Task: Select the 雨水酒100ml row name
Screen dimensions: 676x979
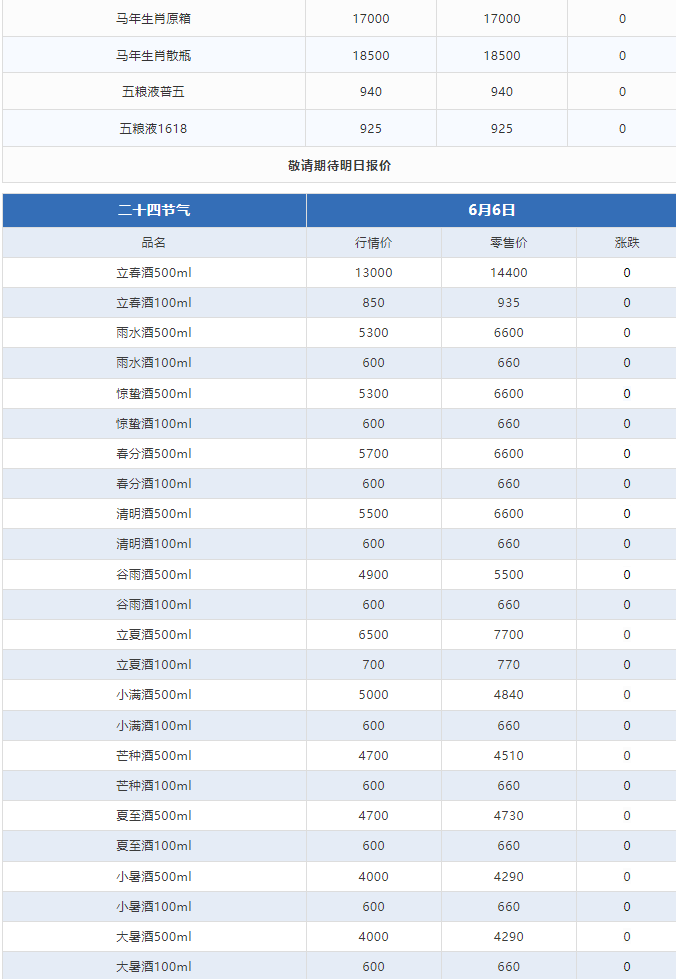Action: click(154, 363)
